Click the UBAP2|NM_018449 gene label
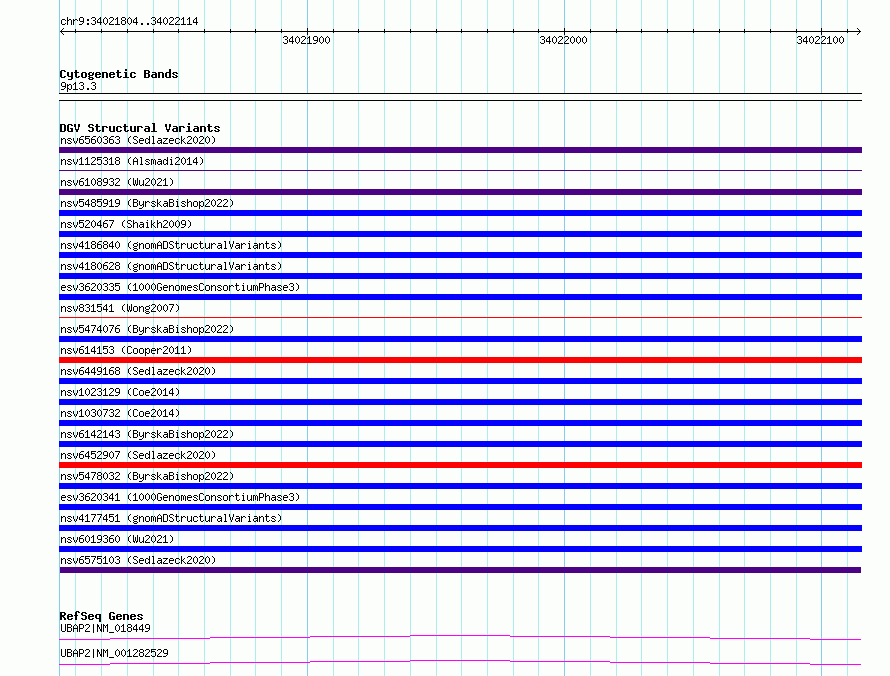This screenshot has height=676, width=890. (x=105, y=628)
